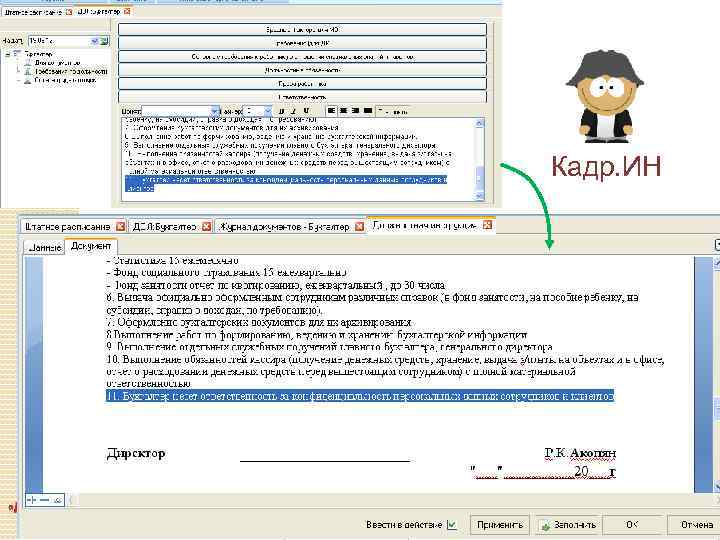Select the Бухгалтер root tree item

pos(39,54)
